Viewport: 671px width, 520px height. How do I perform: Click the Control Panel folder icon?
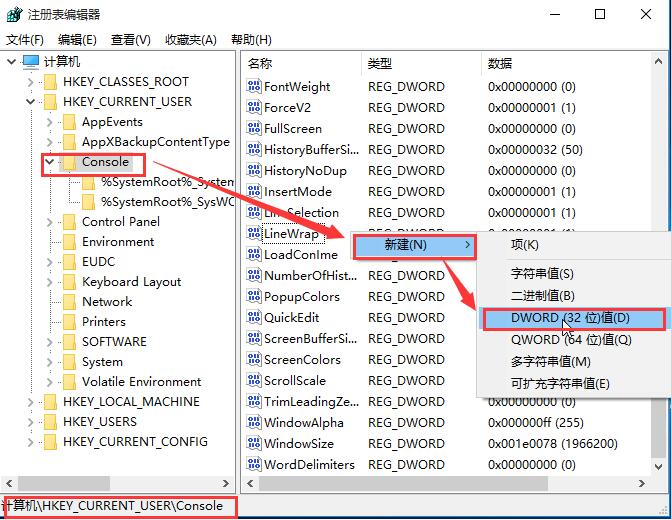tap(68, 222)
